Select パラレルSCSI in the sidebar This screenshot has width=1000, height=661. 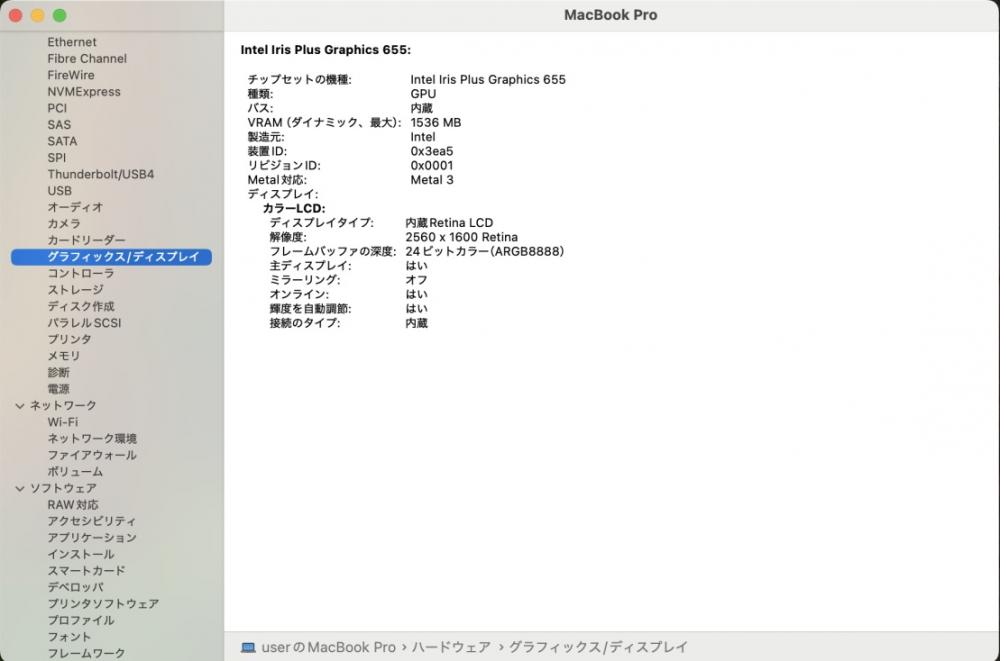[84, 323]
